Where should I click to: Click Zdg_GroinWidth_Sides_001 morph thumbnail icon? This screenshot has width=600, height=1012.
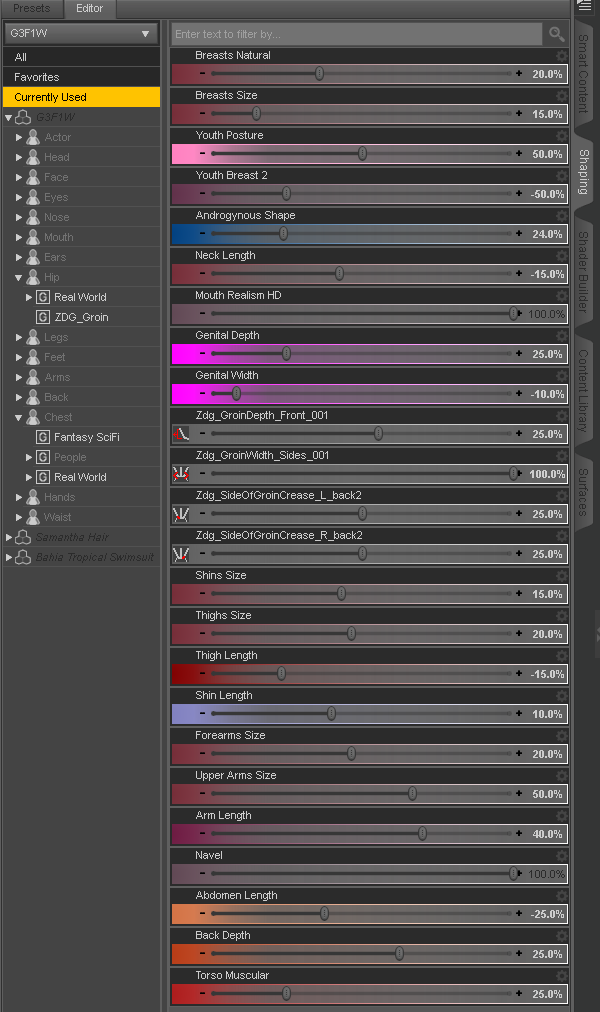tap(181, 474)
